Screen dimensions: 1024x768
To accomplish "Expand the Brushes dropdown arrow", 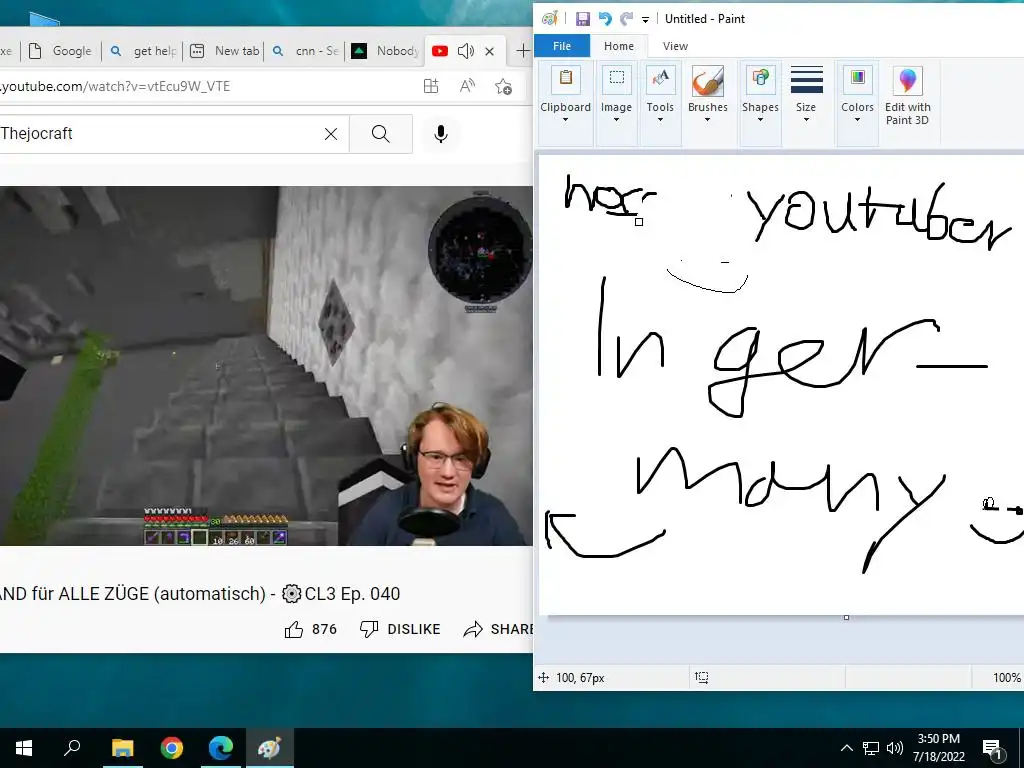I will tap(707, 120).
